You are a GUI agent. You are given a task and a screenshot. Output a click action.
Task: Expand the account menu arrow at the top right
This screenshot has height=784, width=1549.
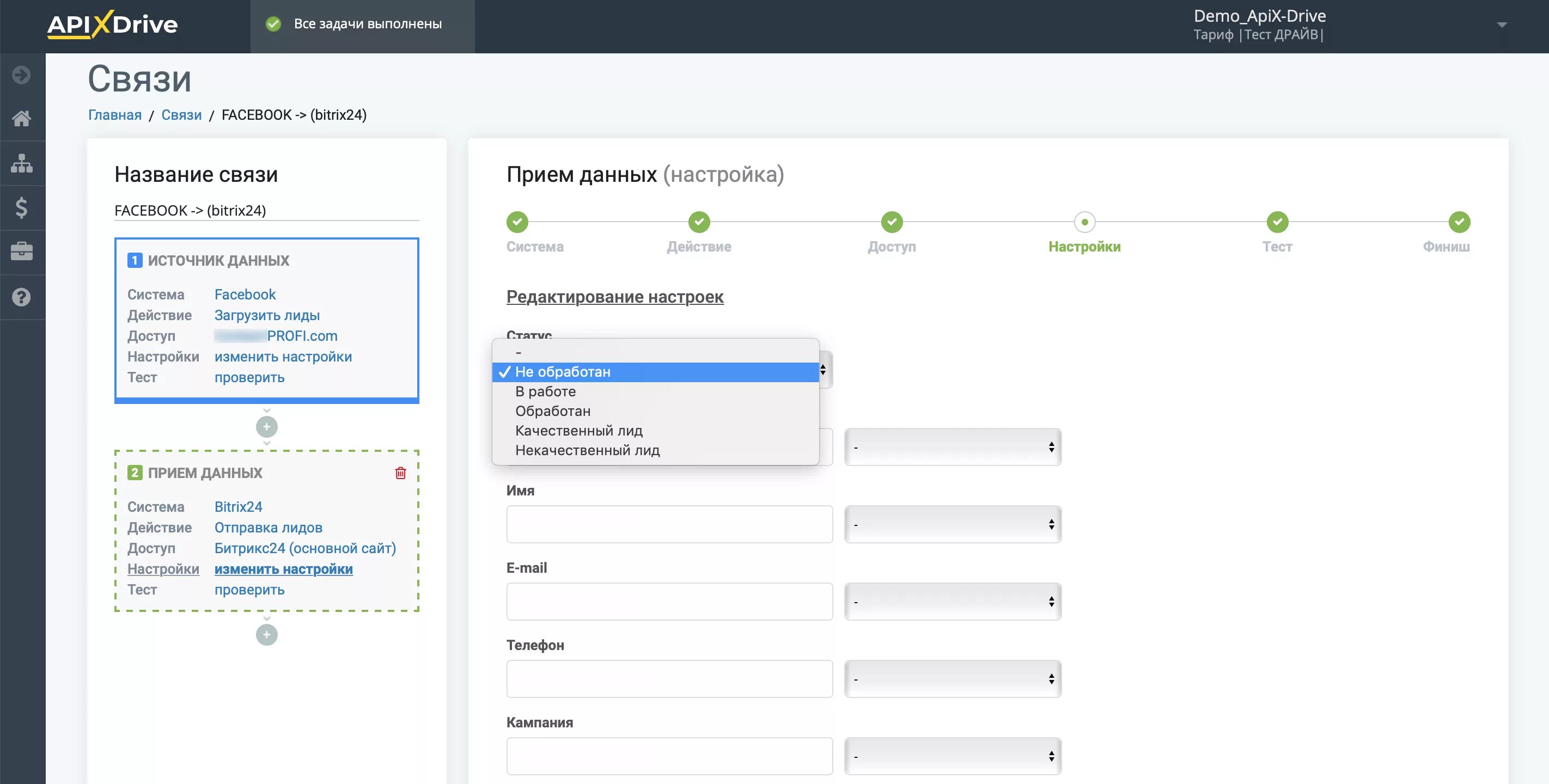1502,25
